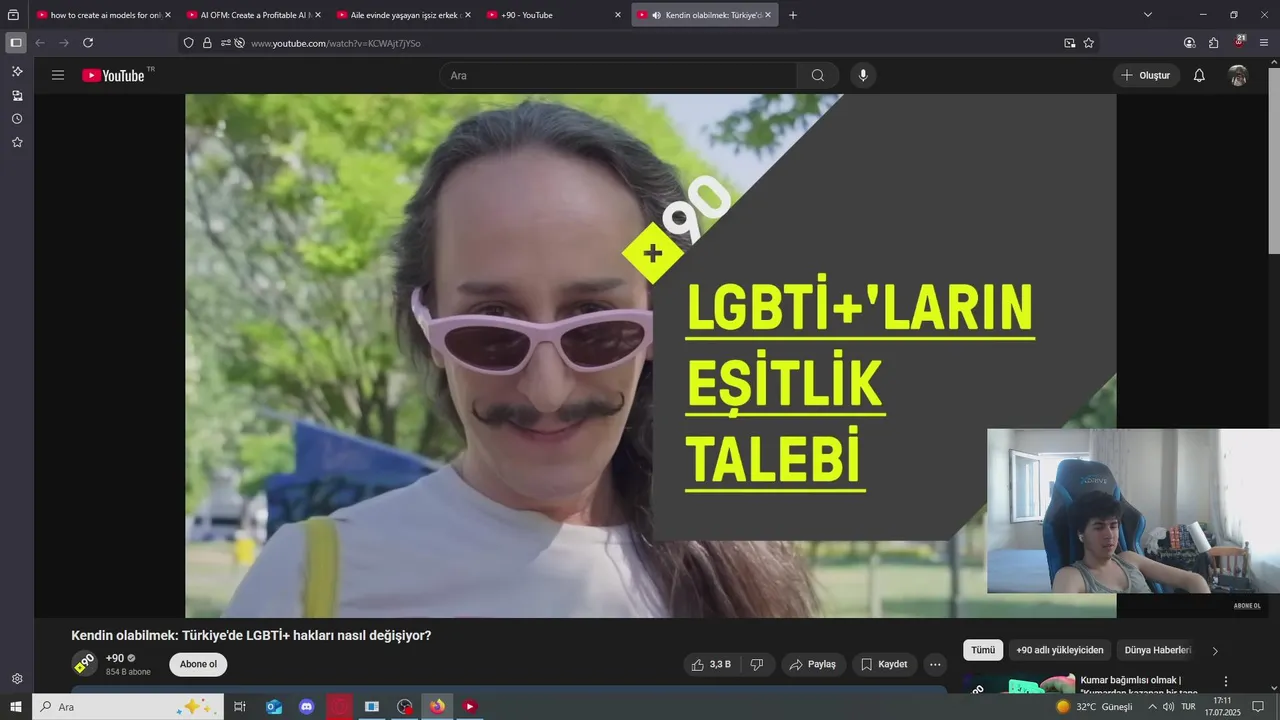1280x720 pixels.
Task: Click the 'ABONE OL' watermark on video
Action: click(1247, 605)
